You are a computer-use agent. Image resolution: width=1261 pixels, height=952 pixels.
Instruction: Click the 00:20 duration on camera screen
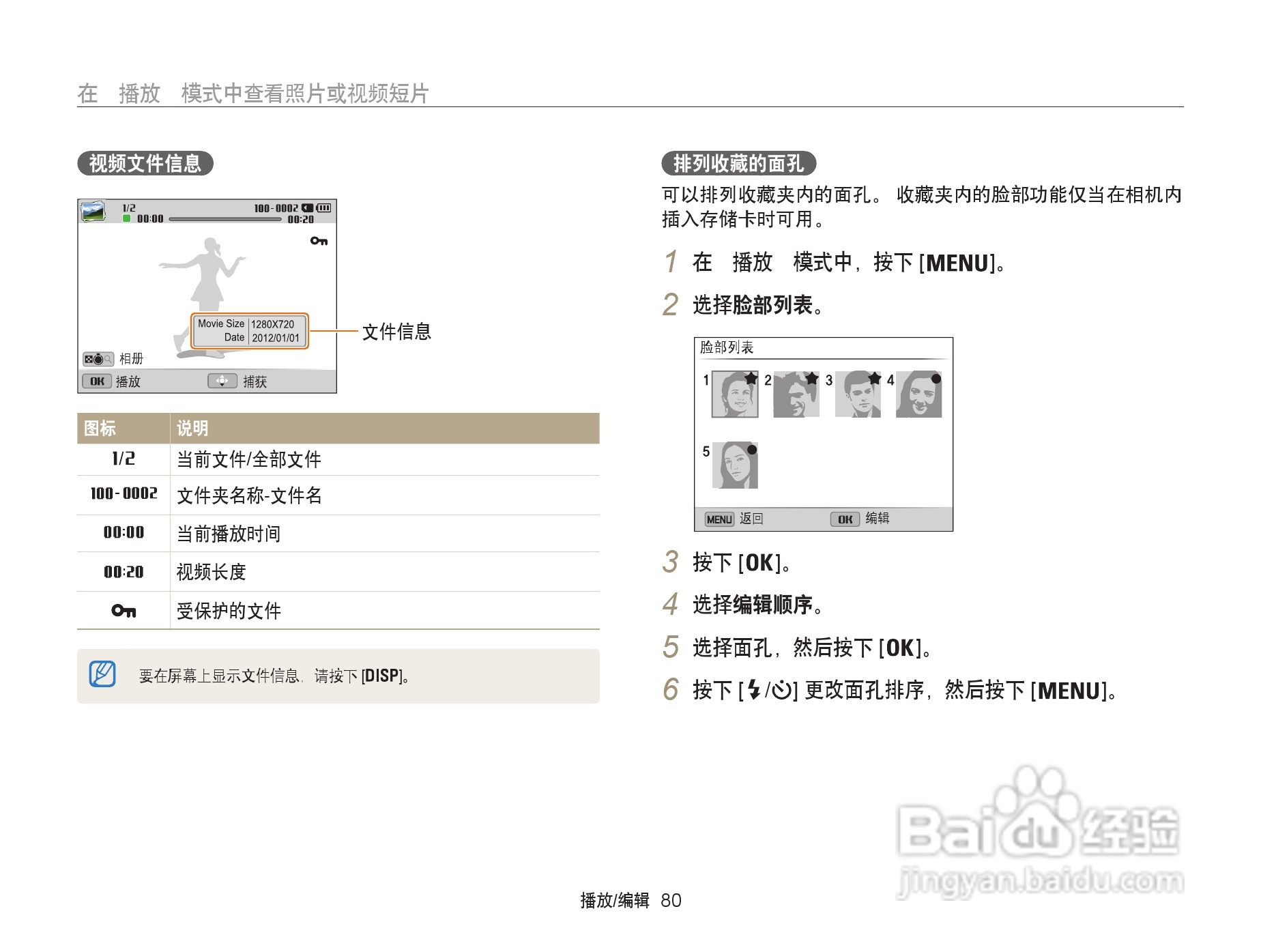click(x=300, y=219)
